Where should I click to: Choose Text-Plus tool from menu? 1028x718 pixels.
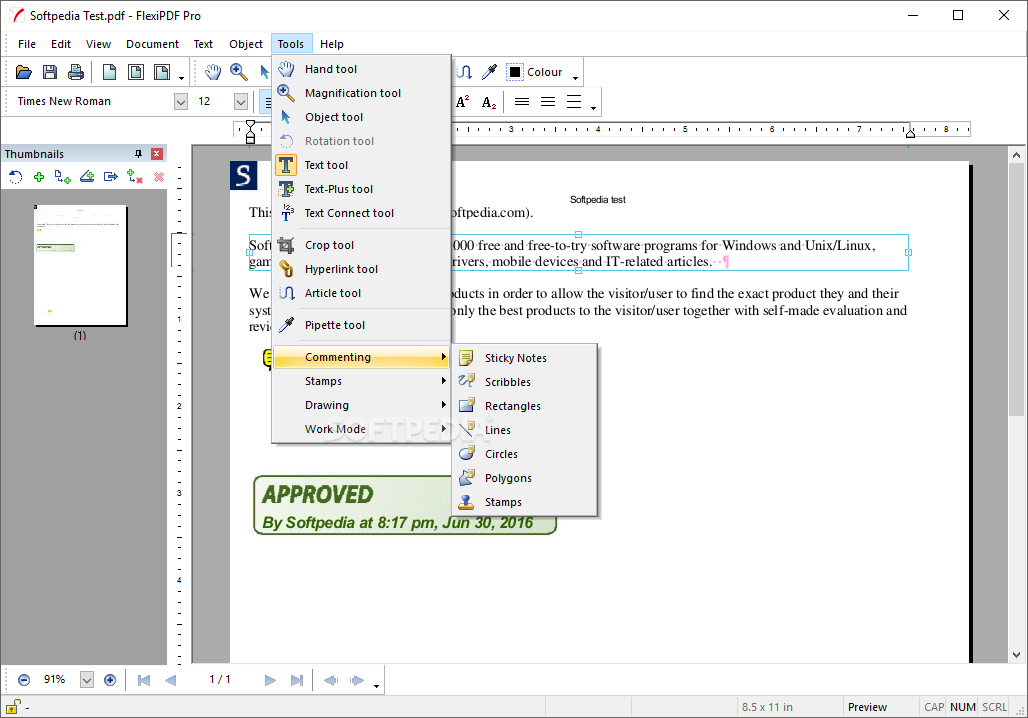click(x=361, y=189)
